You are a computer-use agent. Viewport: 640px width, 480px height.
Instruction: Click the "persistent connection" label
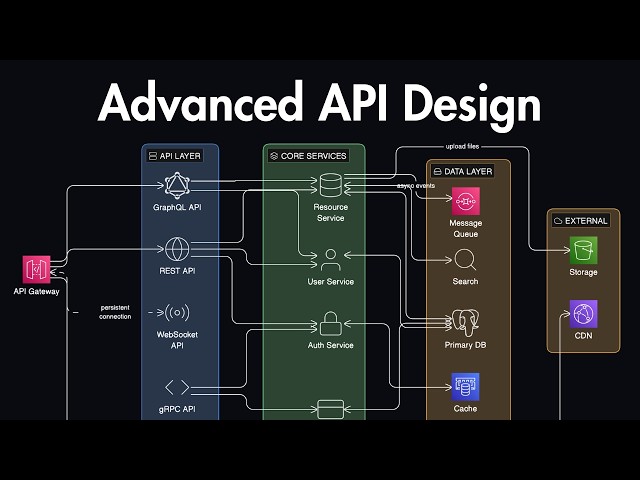pyautogui.click(x=115, y=312)
